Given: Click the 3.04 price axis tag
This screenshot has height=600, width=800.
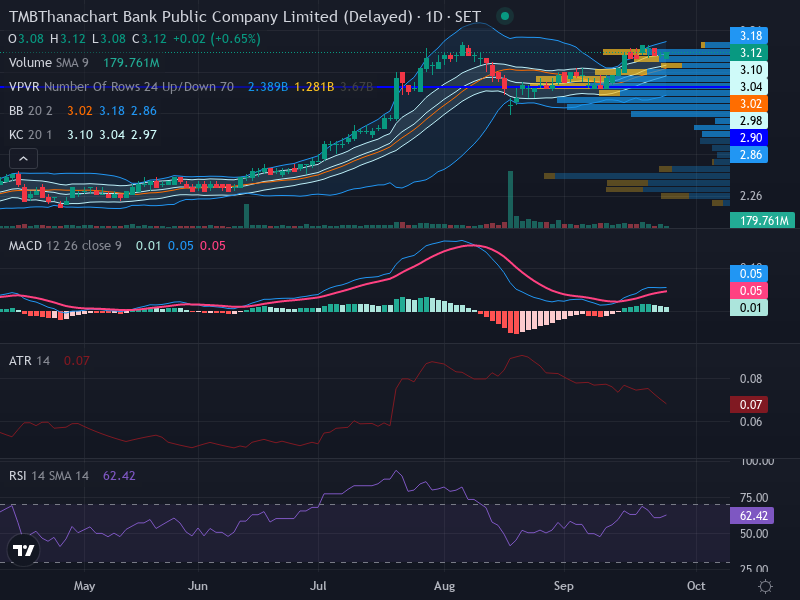Looking at the screenshot, I should click(749, 87).
